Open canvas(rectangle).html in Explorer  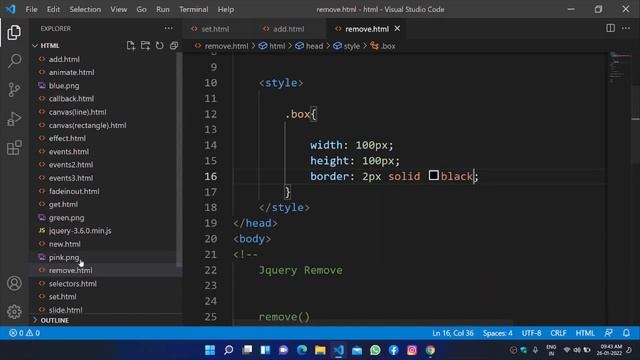pyautogui.click(x=87, y=125)
